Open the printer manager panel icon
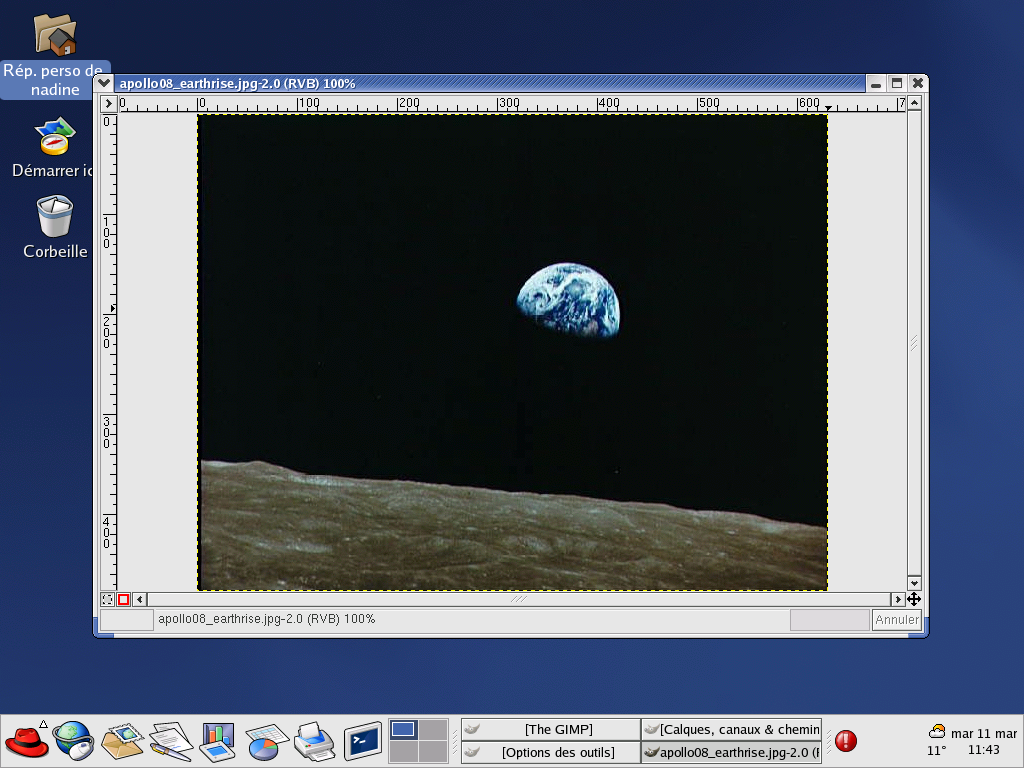Viewport: 1024px width, 768px height. coord(314,741)
